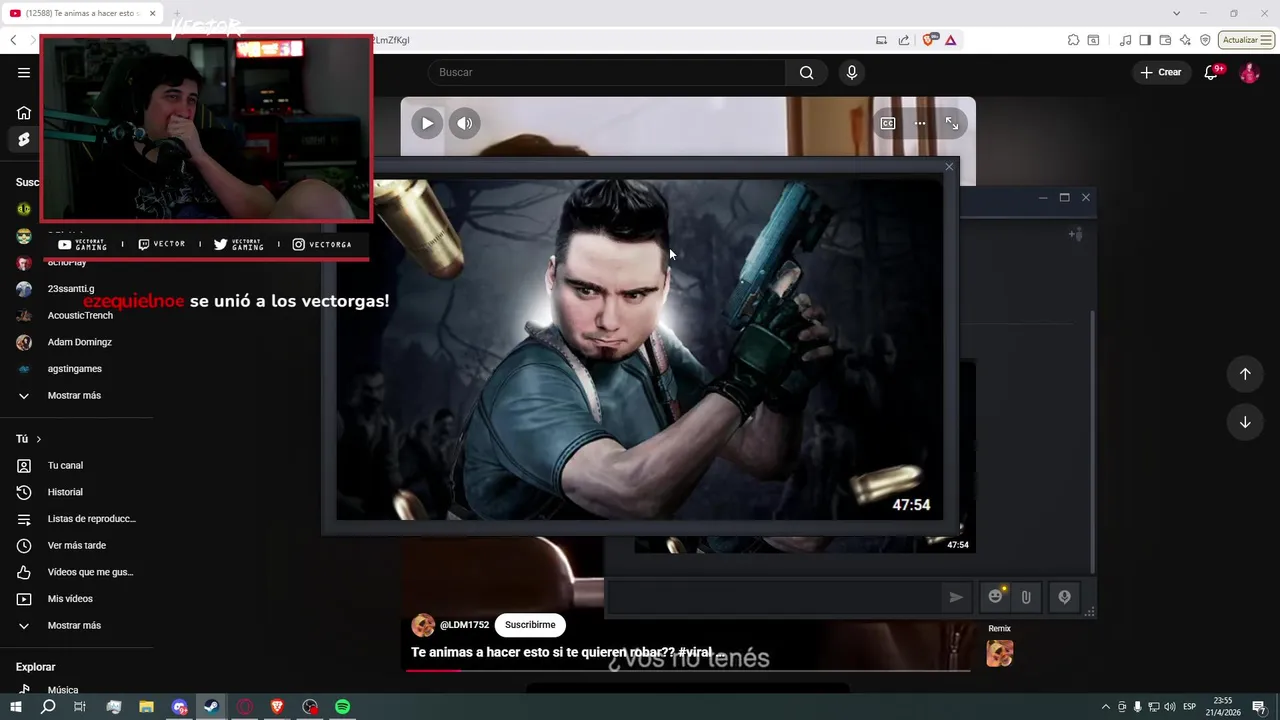Mute the Shorts video volume
This screenshot has height=720, width=1280.
coord(464,123)
